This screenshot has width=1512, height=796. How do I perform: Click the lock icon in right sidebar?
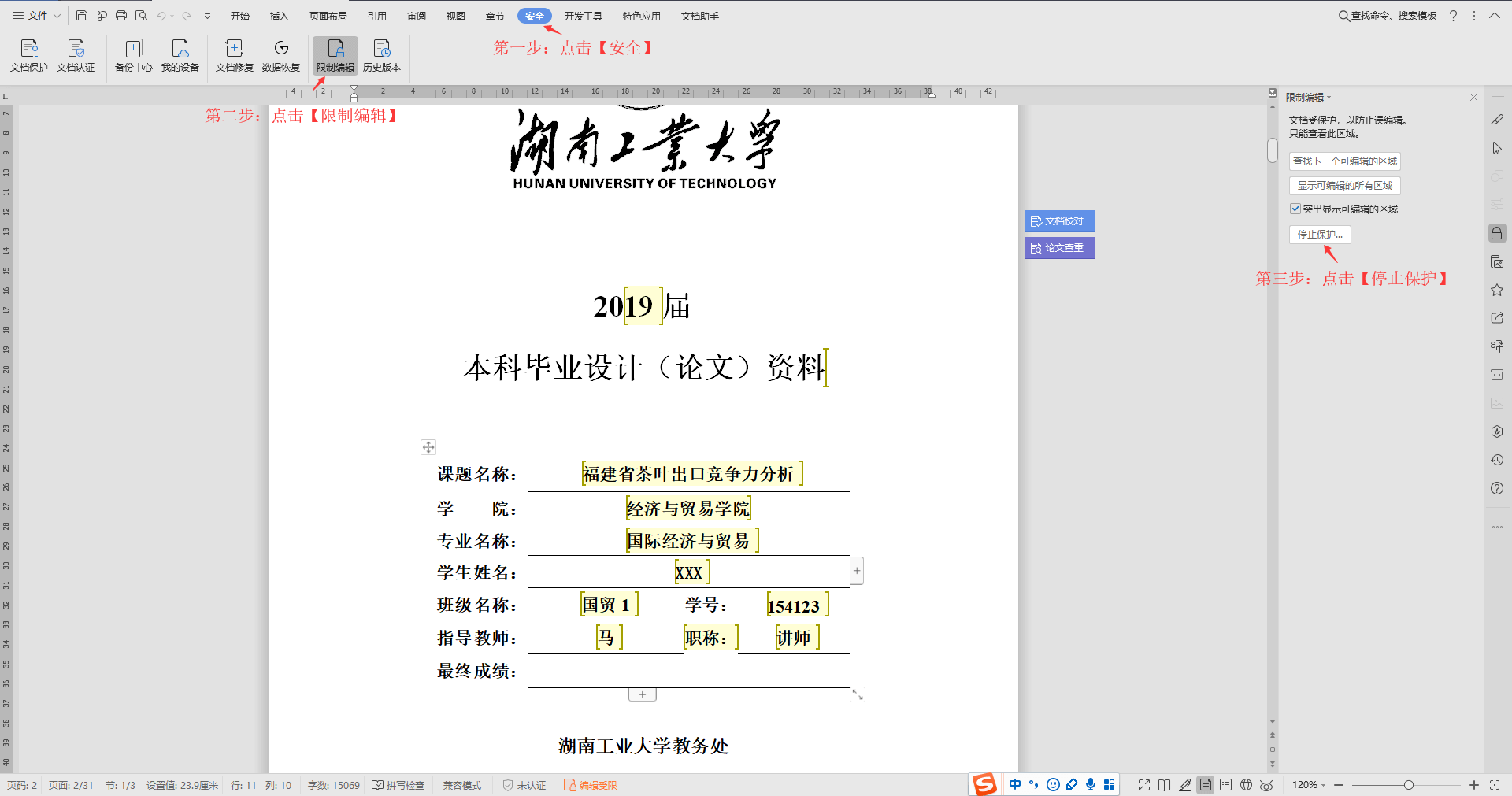point(1497,233)
